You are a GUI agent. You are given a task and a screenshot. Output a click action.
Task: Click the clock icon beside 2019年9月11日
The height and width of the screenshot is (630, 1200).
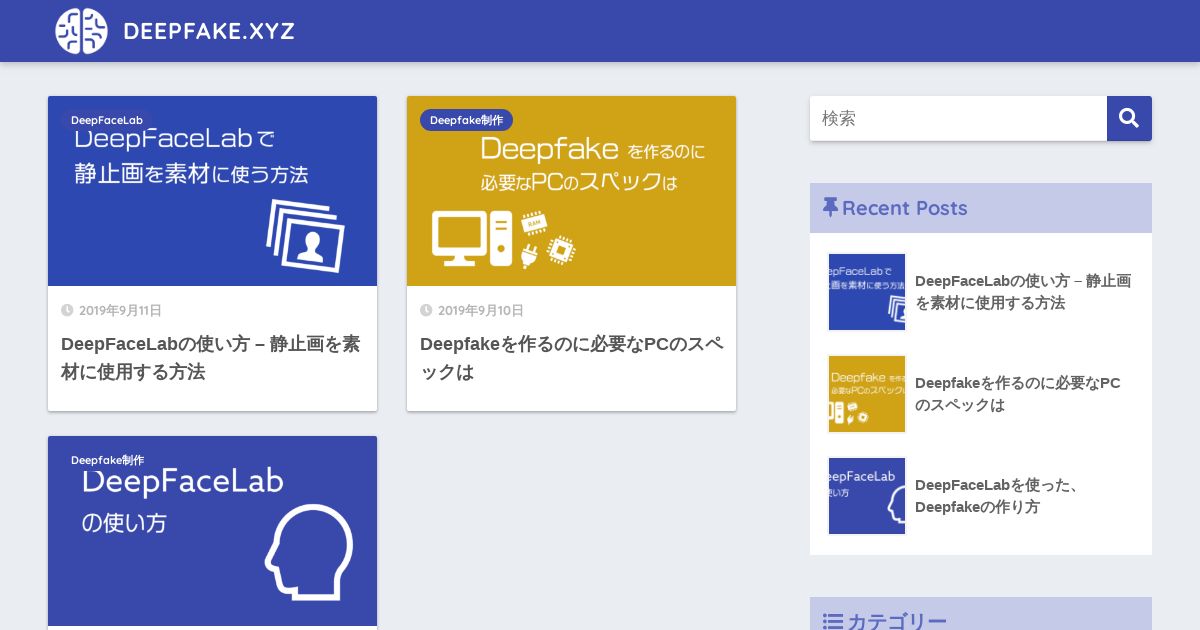67,311
